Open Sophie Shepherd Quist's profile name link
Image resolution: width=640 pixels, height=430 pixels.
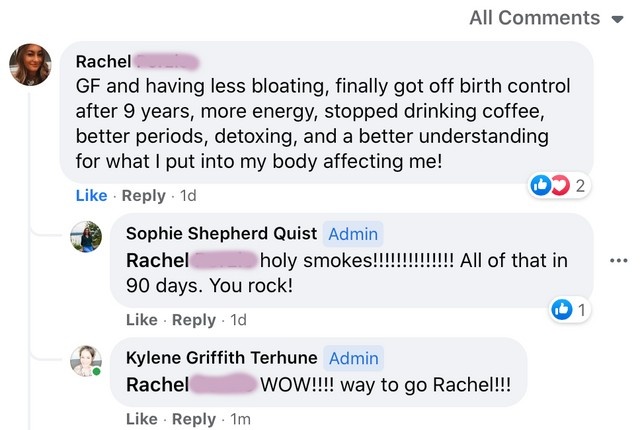point(221,234)
